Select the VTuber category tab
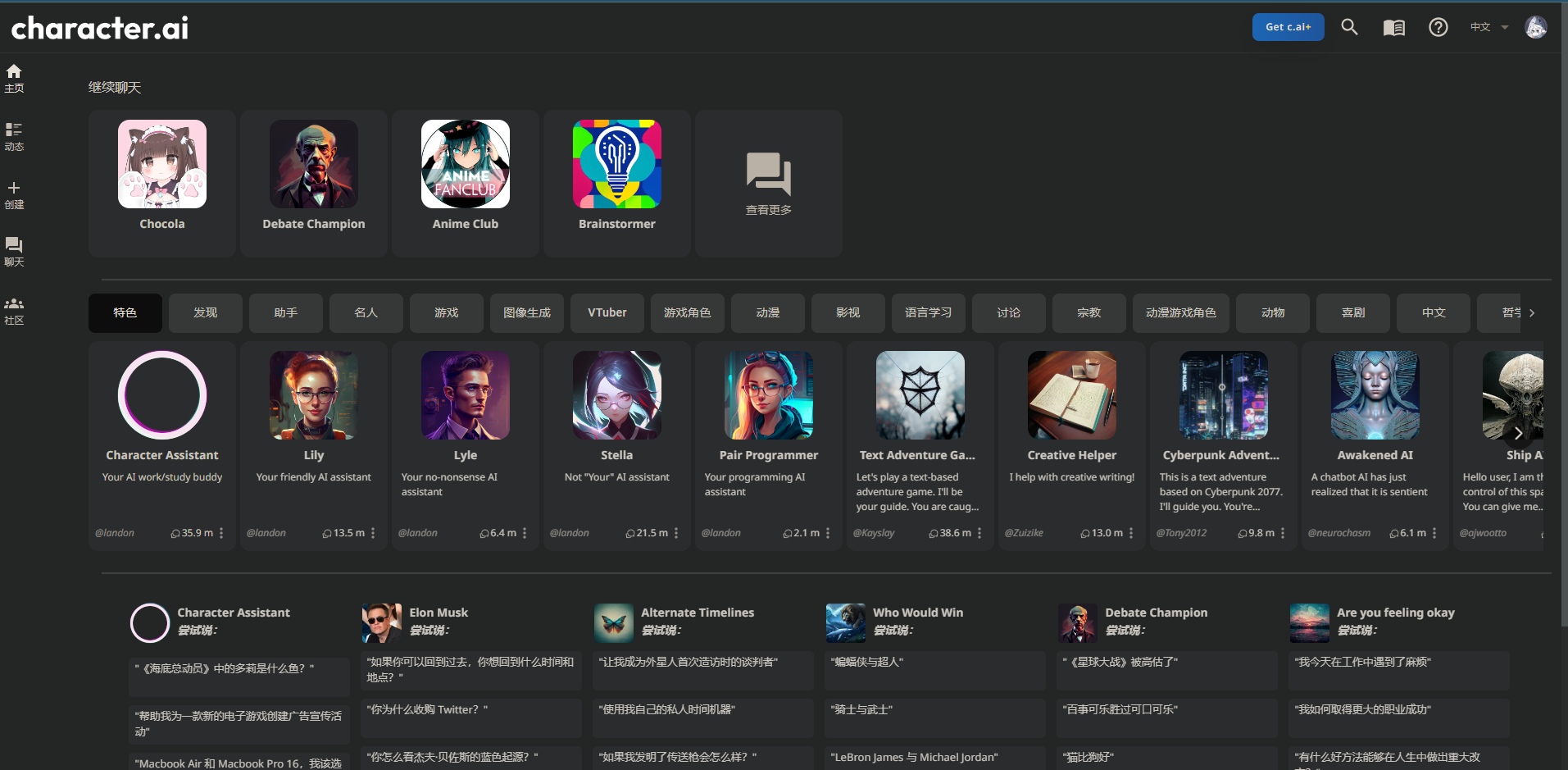The width and height of the screenshot is (1568, 770). (607, 312)
